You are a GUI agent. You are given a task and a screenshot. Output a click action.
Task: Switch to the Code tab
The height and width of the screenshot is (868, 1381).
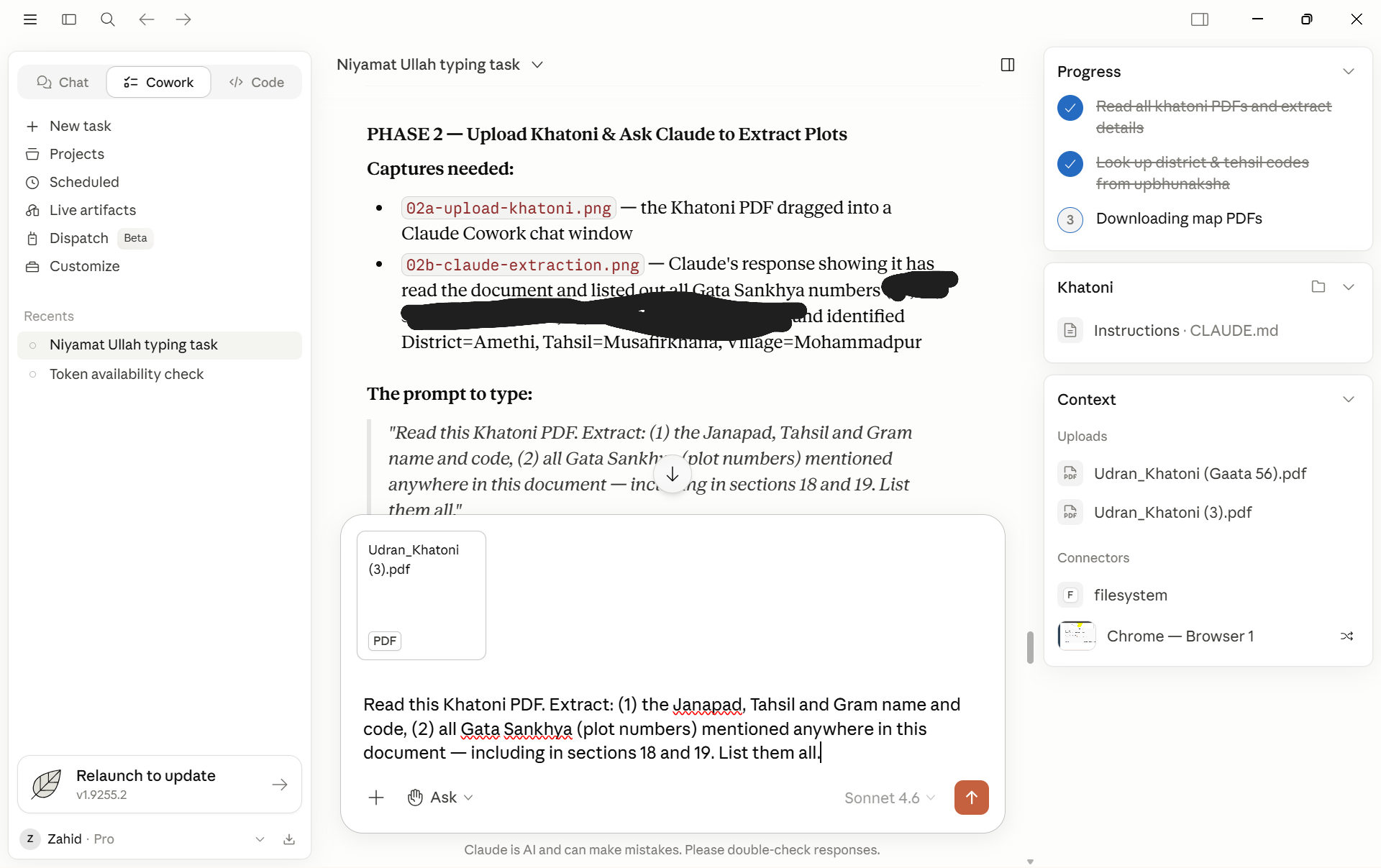257,82
